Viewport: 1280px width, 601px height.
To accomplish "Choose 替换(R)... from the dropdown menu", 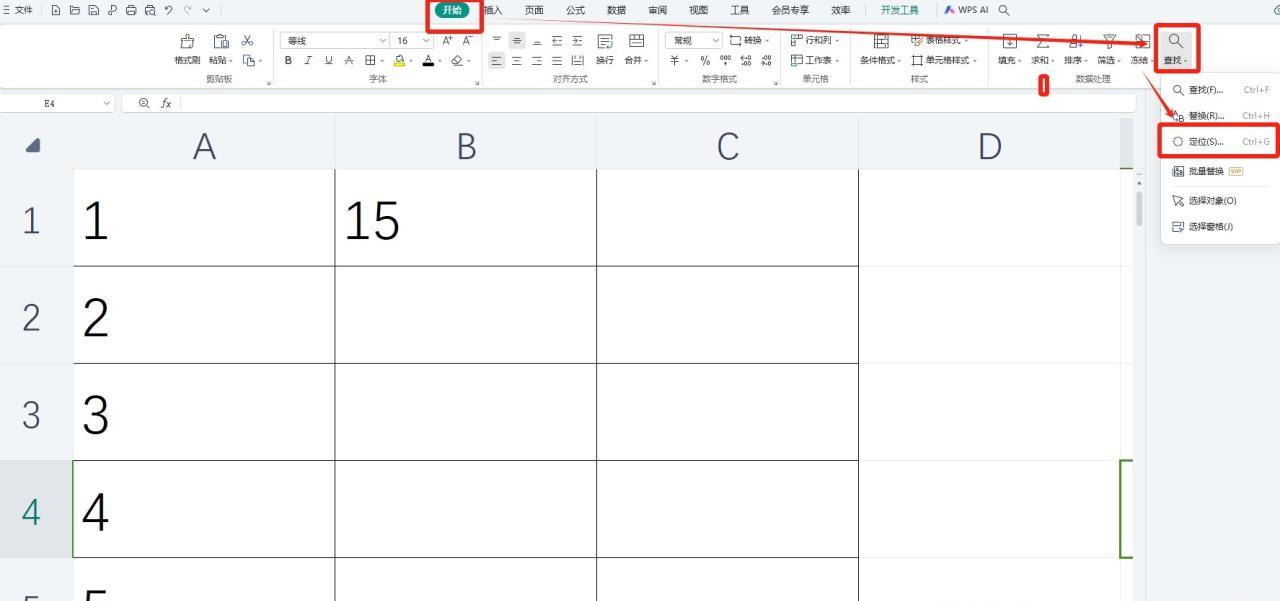I will 1220,116.
